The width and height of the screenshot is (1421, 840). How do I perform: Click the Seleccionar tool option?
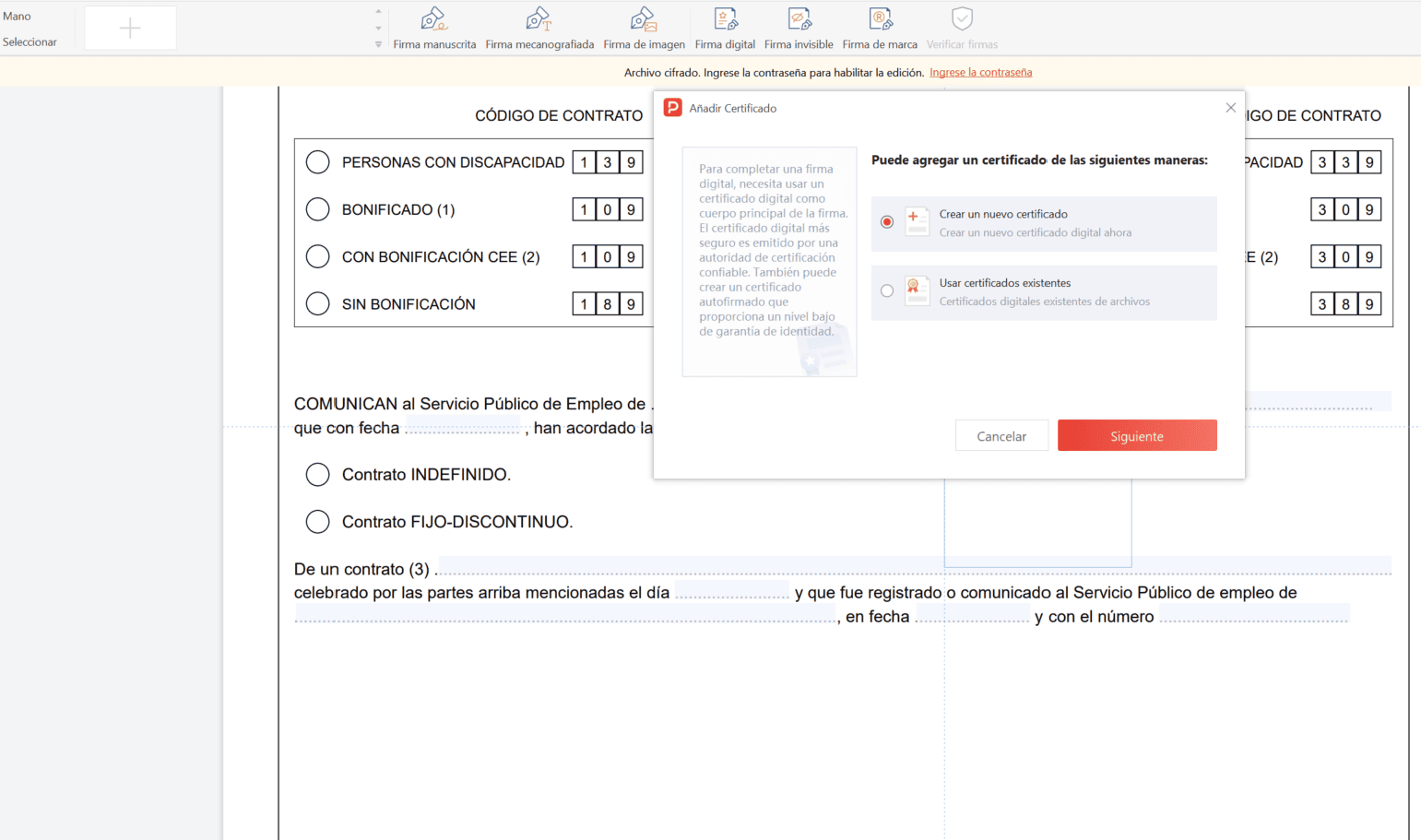click(x=30, y=42)
